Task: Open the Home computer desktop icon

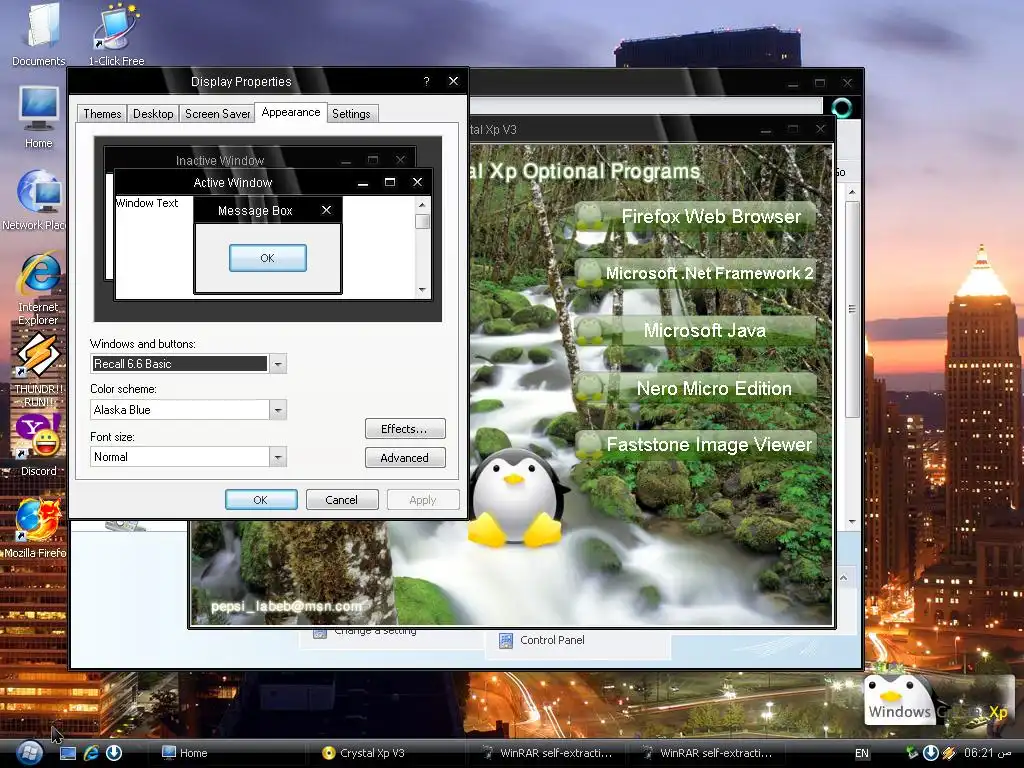Action: coord(39,116)
